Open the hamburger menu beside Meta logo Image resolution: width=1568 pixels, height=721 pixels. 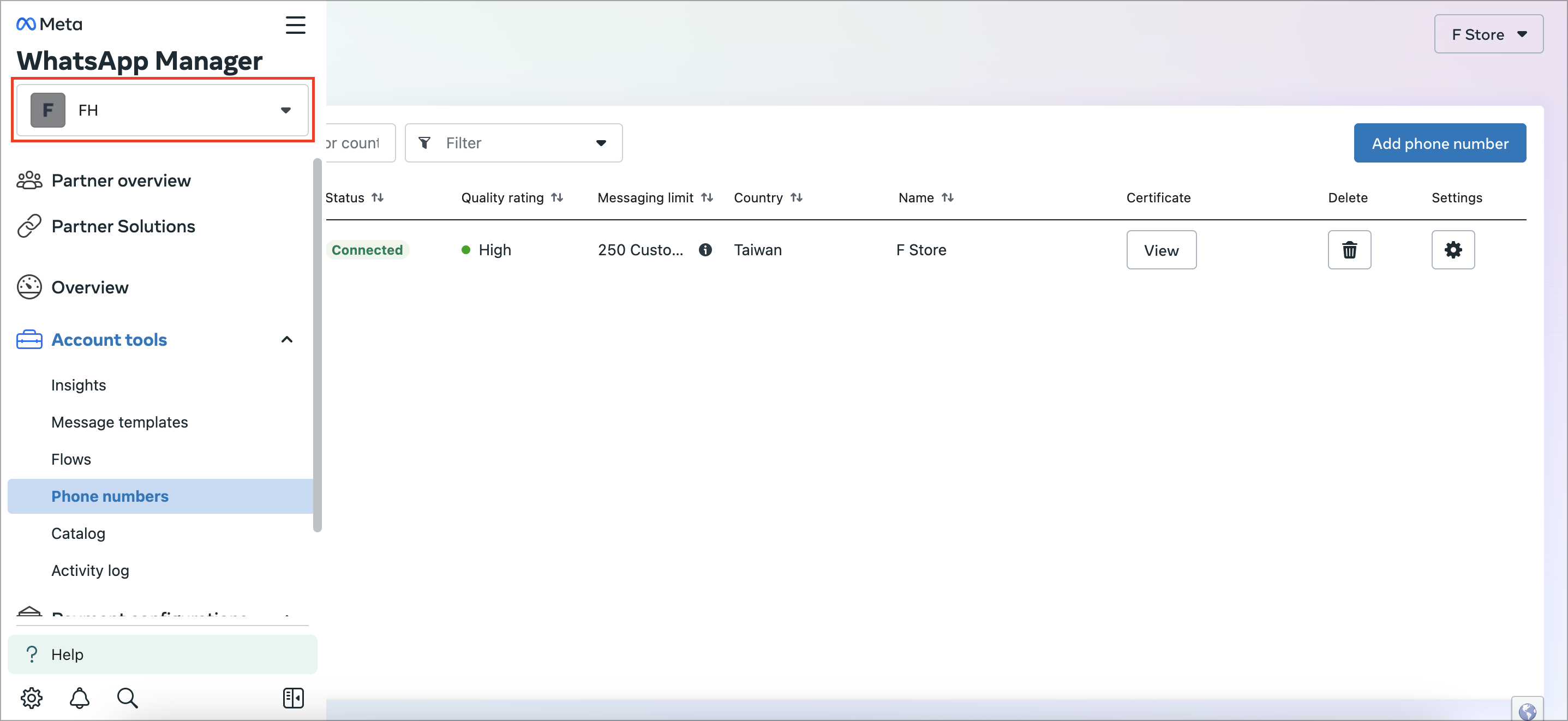tap(295, 25)
